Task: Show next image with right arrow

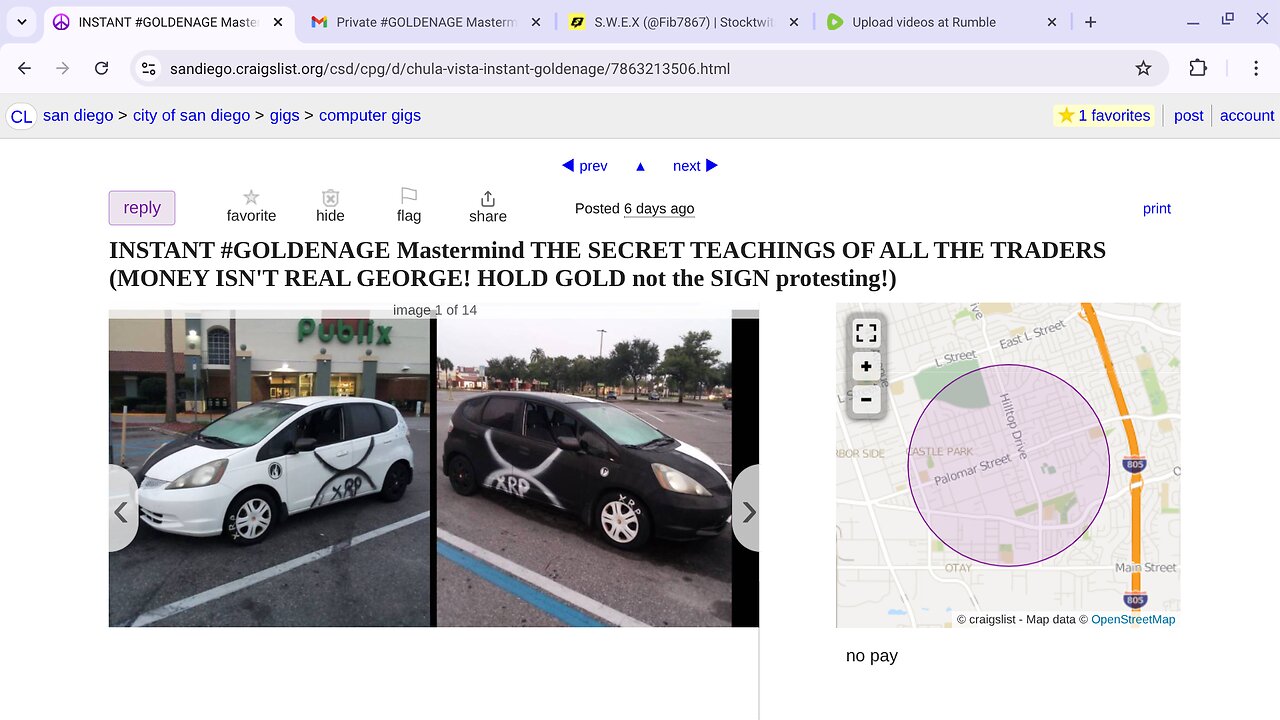Action: (x=746, y=512)
